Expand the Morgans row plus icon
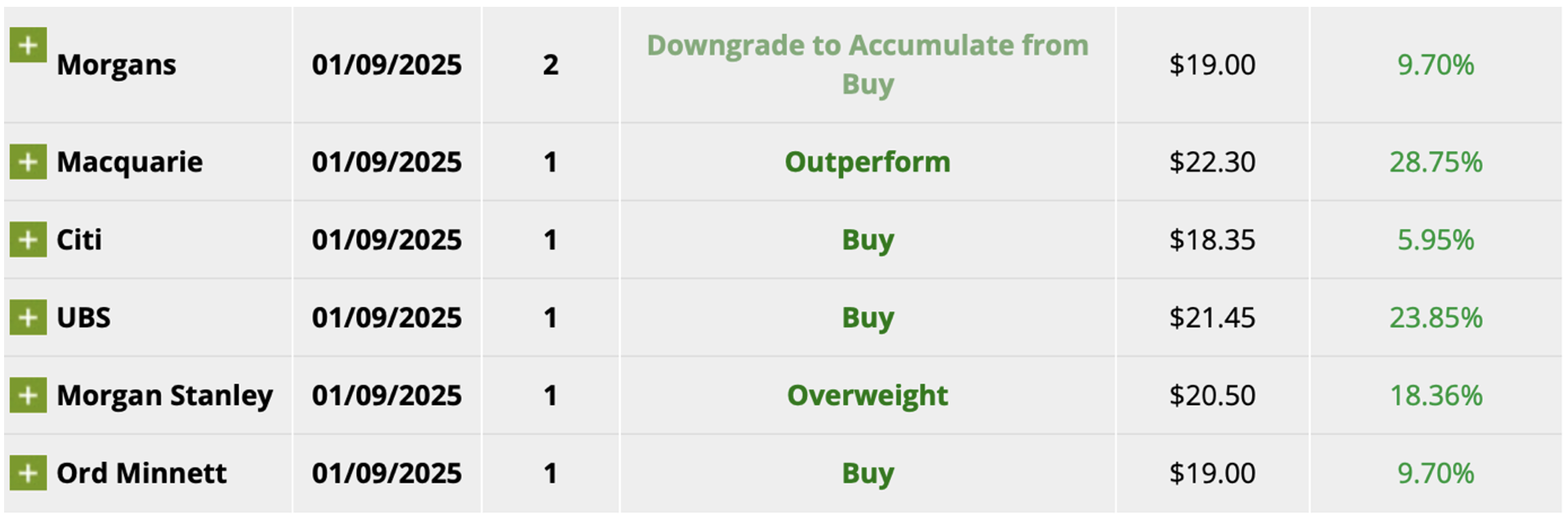Image resolution: width=1568 pixels, height=522 pixels. [28, 46]
